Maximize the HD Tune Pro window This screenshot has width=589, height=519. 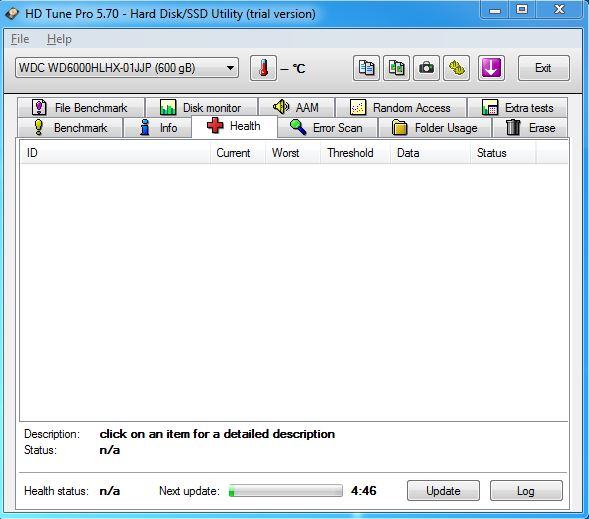pyautogui.click(x=522, y=9)
